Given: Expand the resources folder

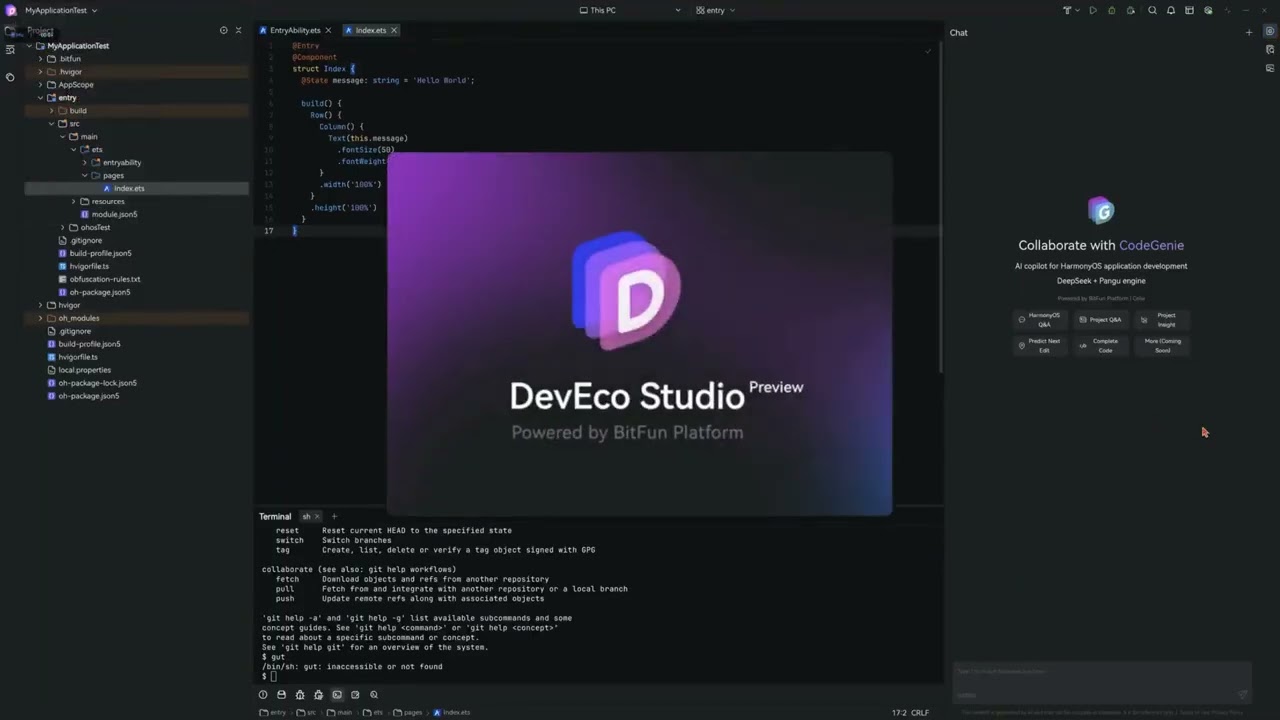Looking at the screenshot, I should [73, 201].
